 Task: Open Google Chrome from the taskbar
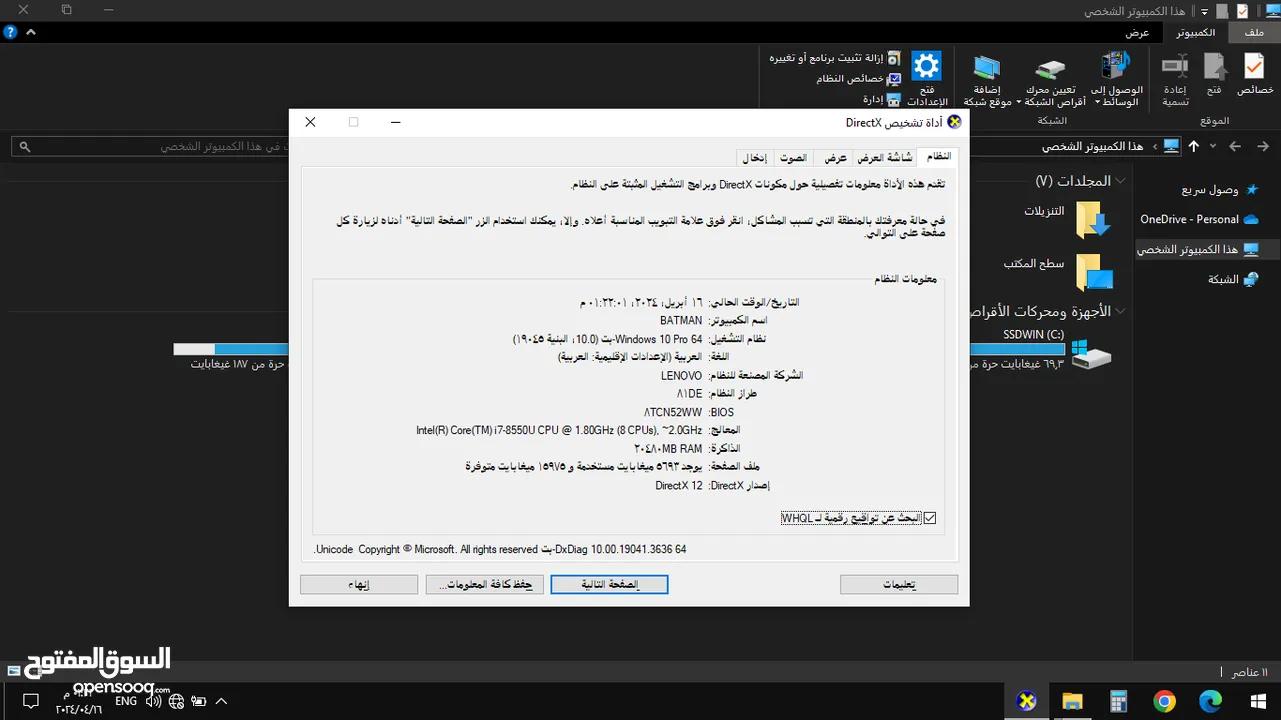(x=1163, y=701)
